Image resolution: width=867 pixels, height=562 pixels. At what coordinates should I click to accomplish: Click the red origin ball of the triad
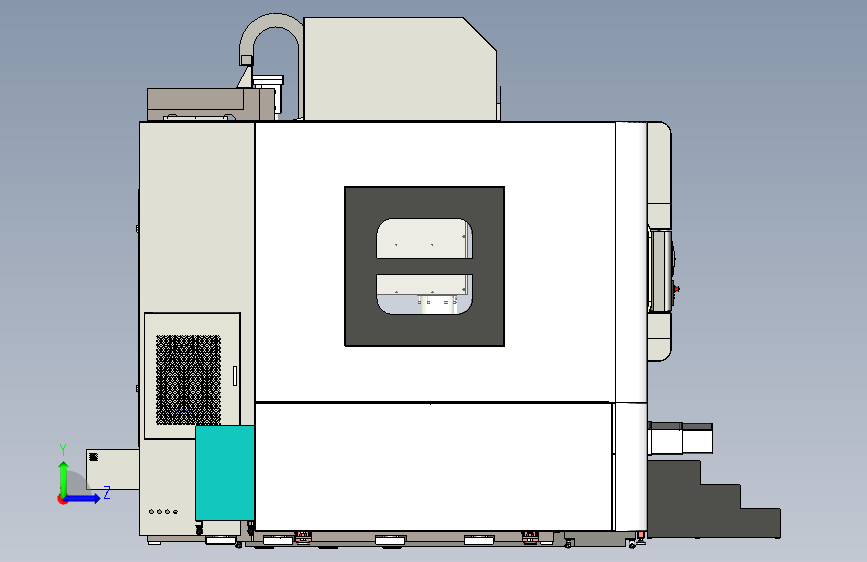[62, 499]
